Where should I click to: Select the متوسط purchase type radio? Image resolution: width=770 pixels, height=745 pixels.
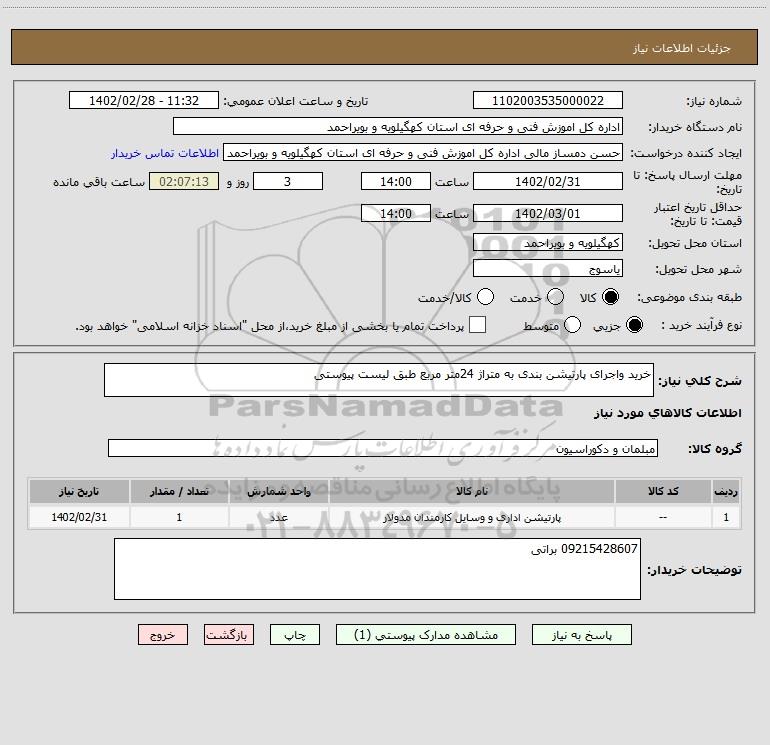point(572,325)
